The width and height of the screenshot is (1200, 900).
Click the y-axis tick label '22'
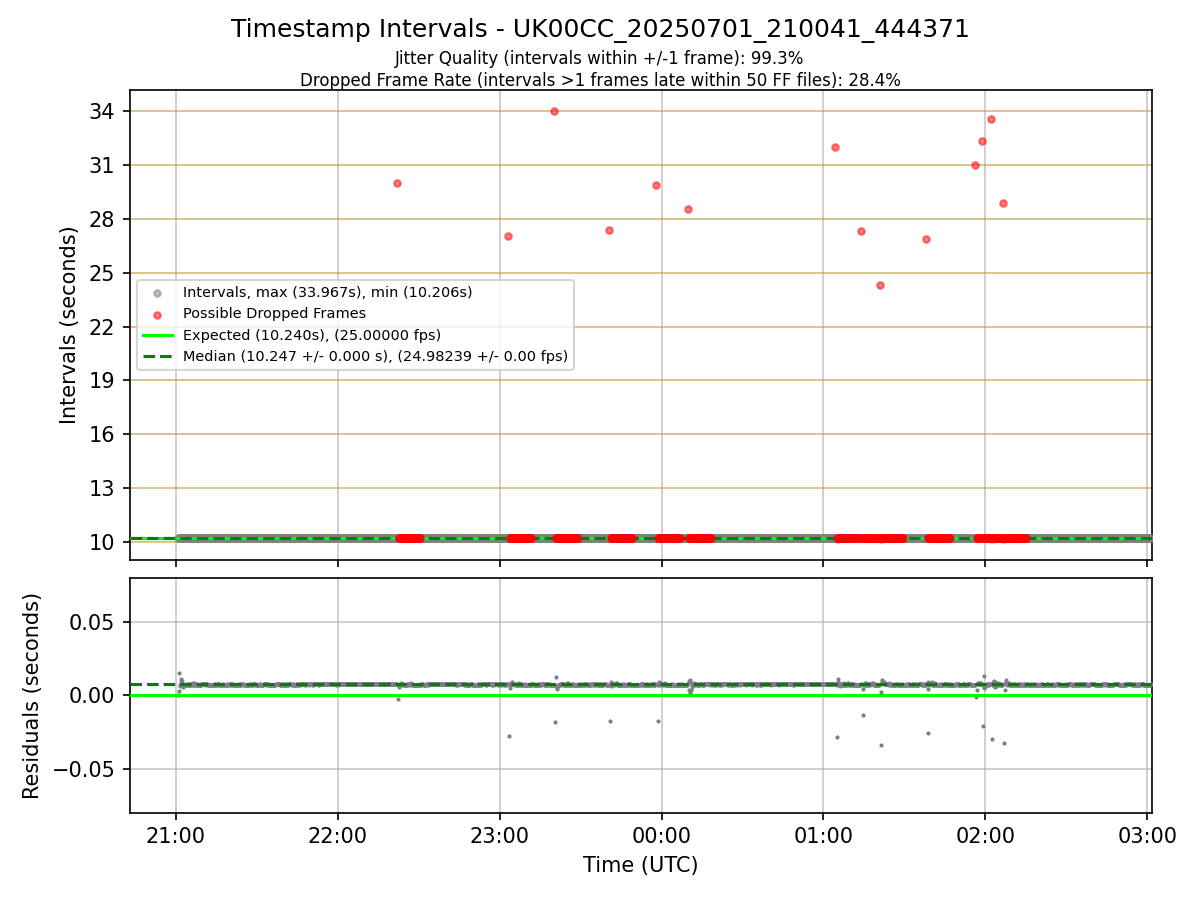click(x=103, y=327)
